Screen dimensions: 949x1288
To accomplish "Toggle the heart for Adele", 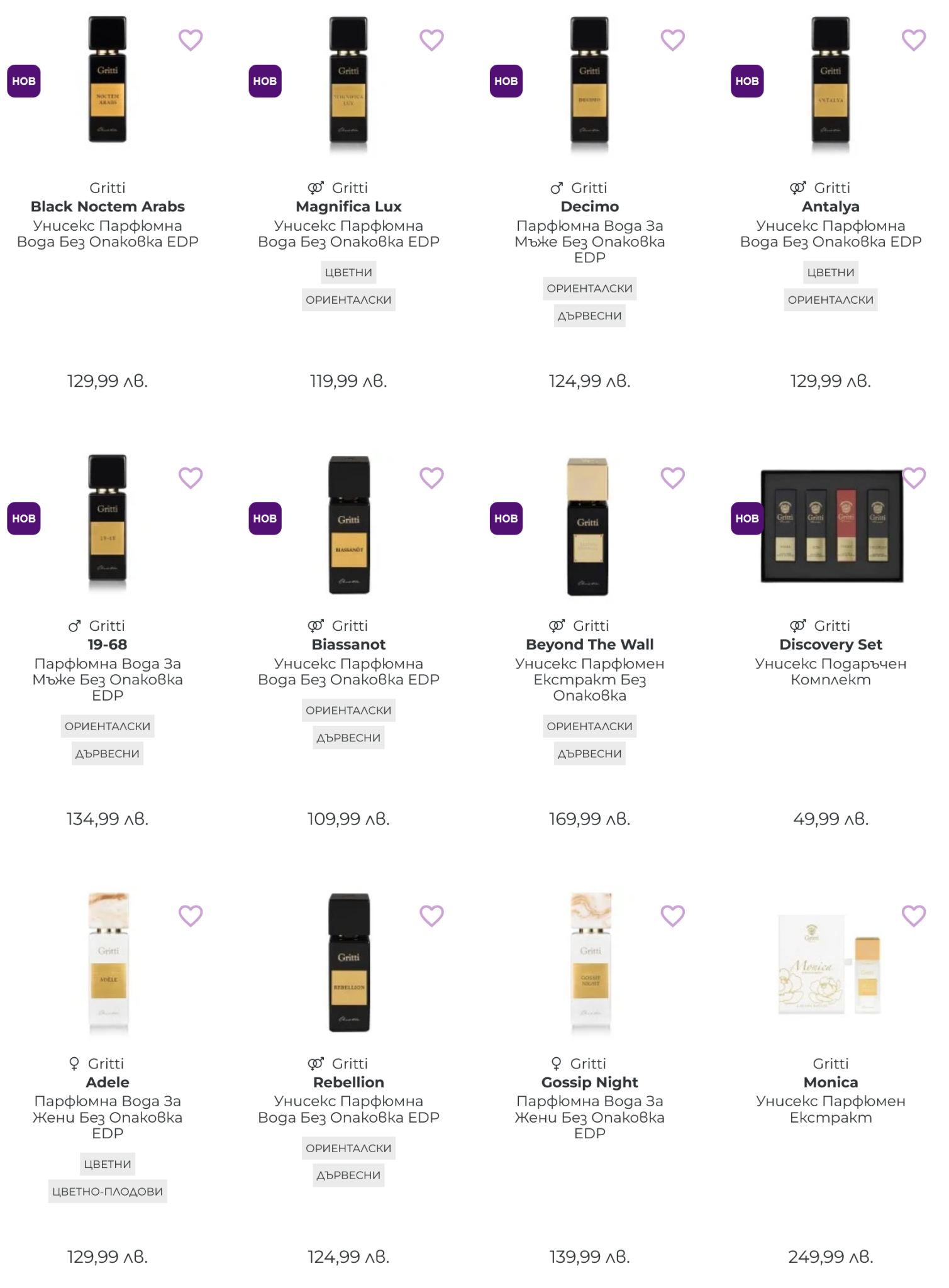I will (191, 916).
